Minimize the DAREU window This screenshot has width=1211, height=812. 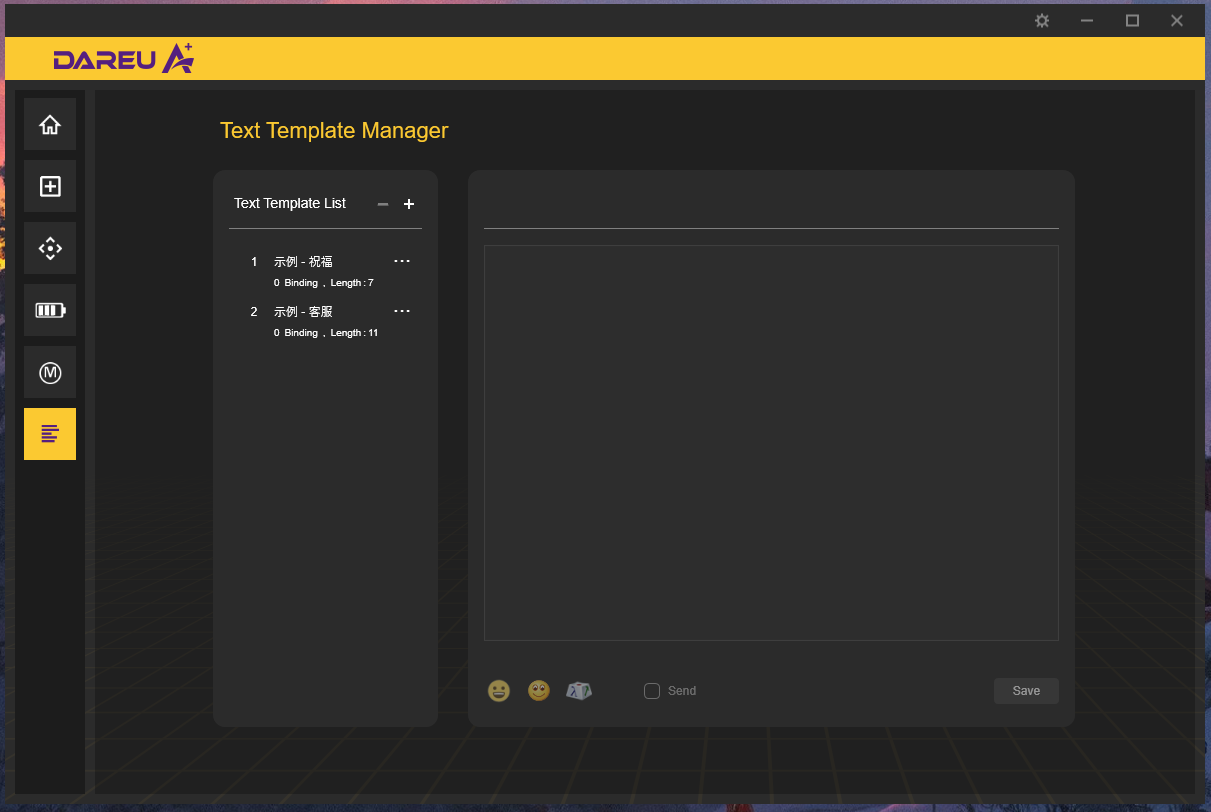pos(1087,20)
